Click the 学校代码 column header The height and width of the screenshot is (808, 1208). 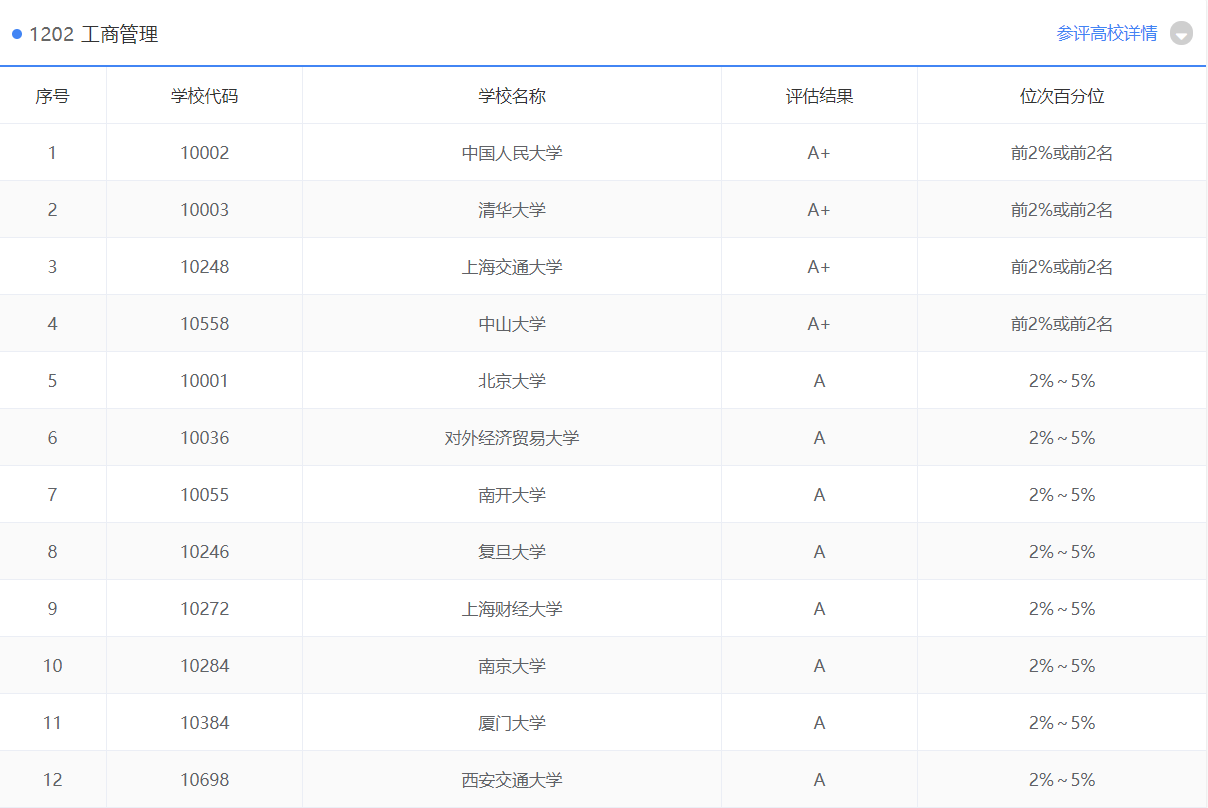click(204, 96)
